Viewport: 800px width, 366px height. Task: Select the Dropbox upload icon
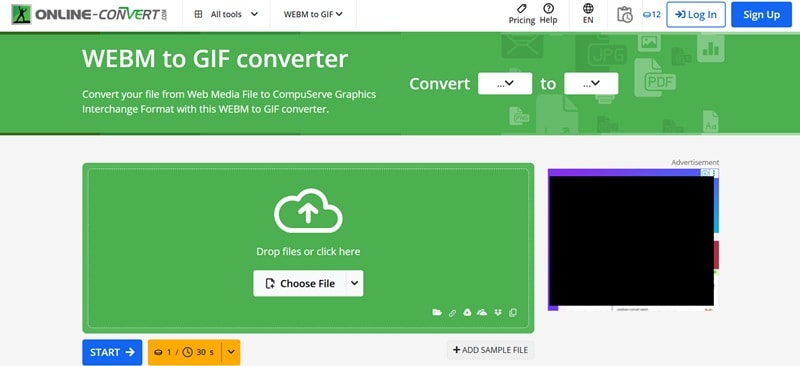click(498, 312)
